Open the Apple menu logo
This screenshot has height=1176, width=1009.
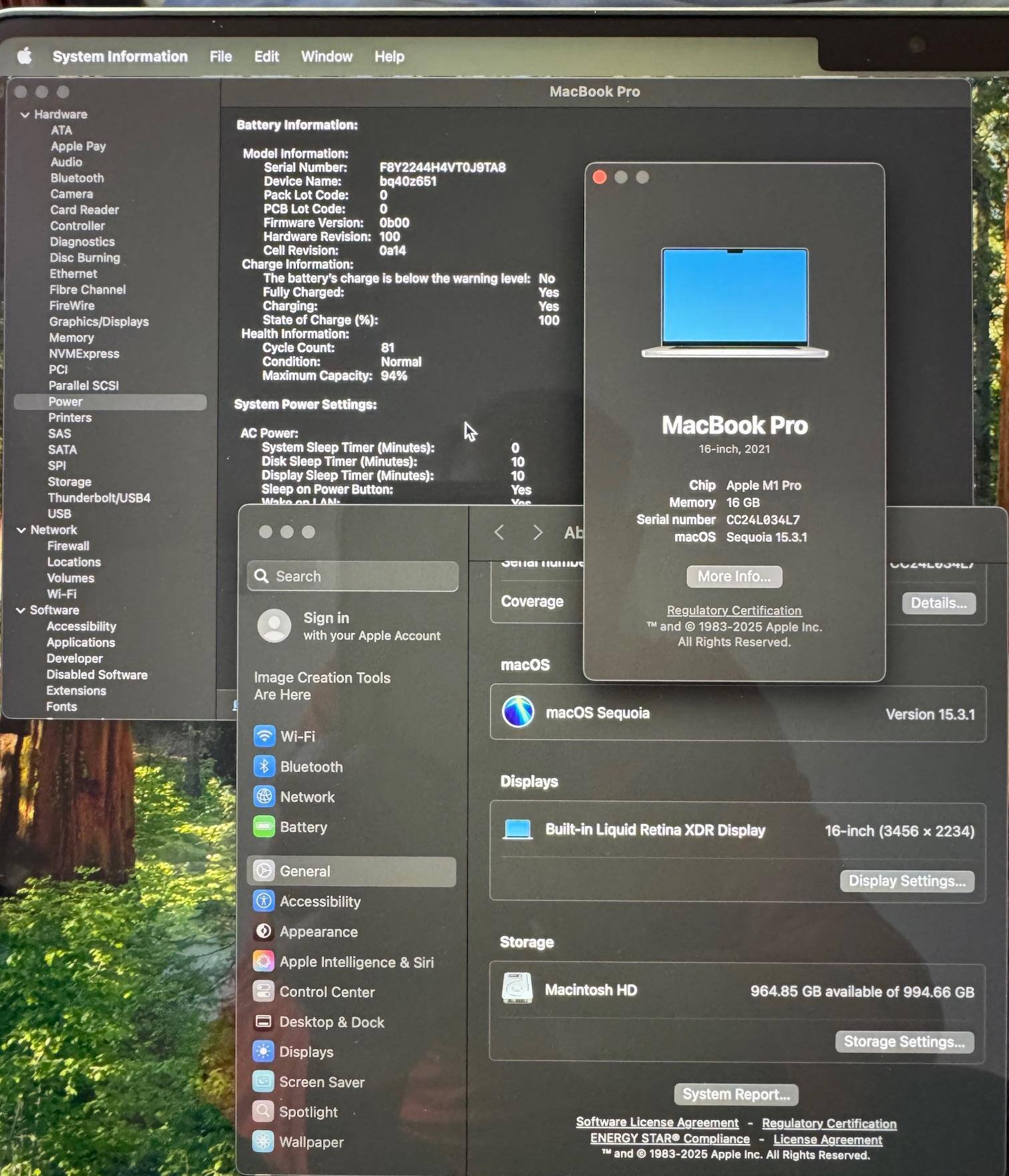(x=25, y=56)
